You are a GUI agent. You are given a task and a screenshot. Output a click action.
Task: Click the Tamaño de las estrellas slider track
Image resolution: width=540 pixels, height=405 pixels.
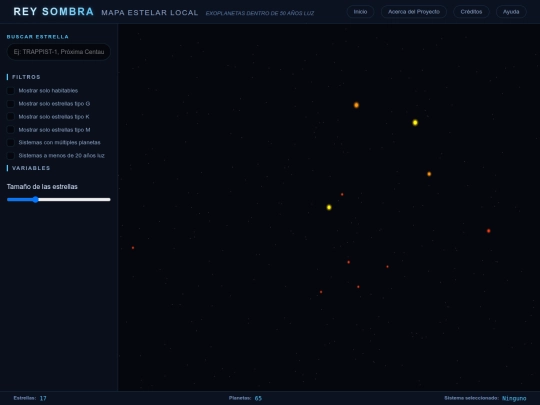(59, 199)
